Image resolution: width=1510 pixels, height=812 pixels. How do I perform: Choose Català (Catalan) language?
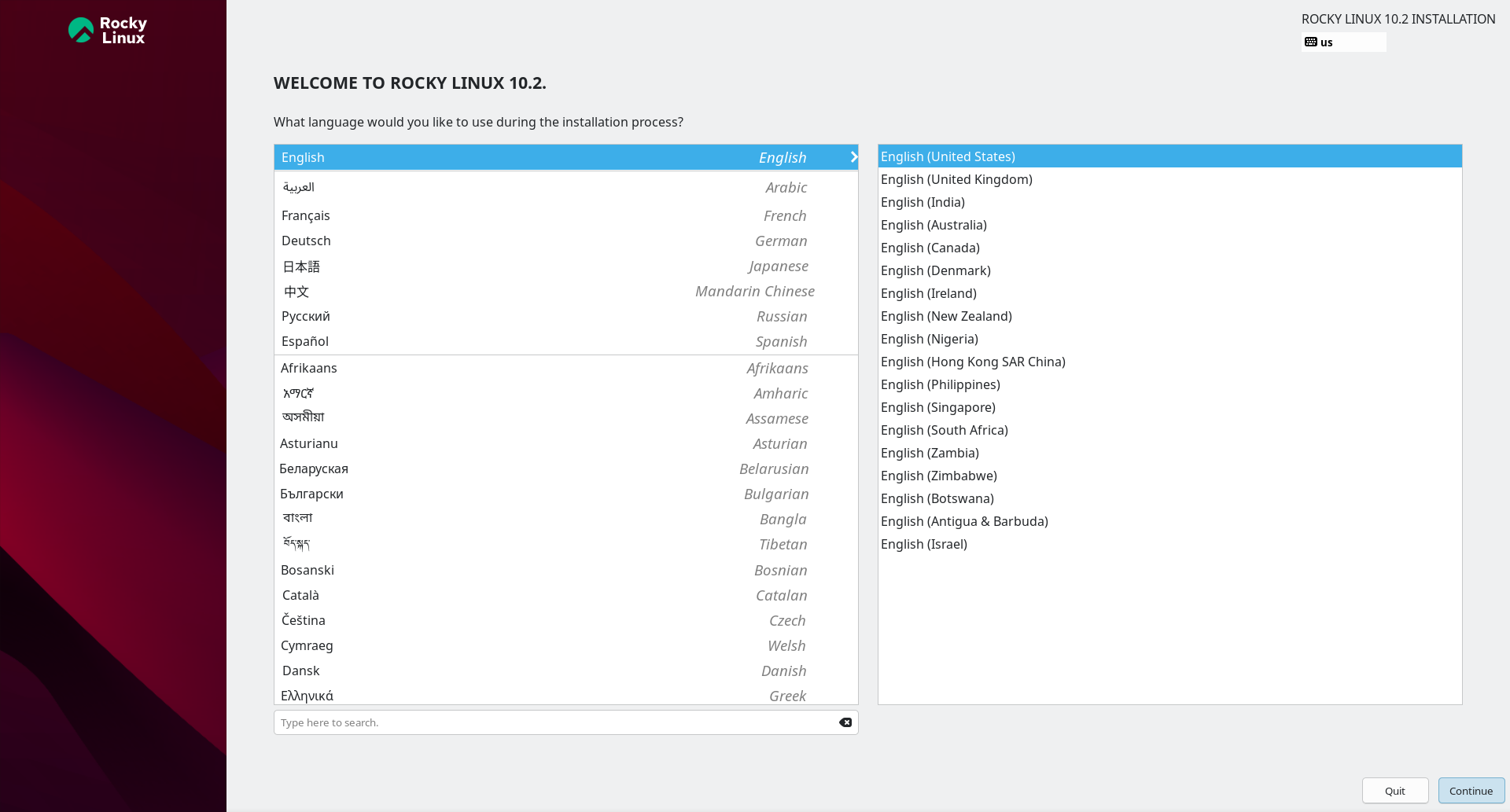click(566, 595)
